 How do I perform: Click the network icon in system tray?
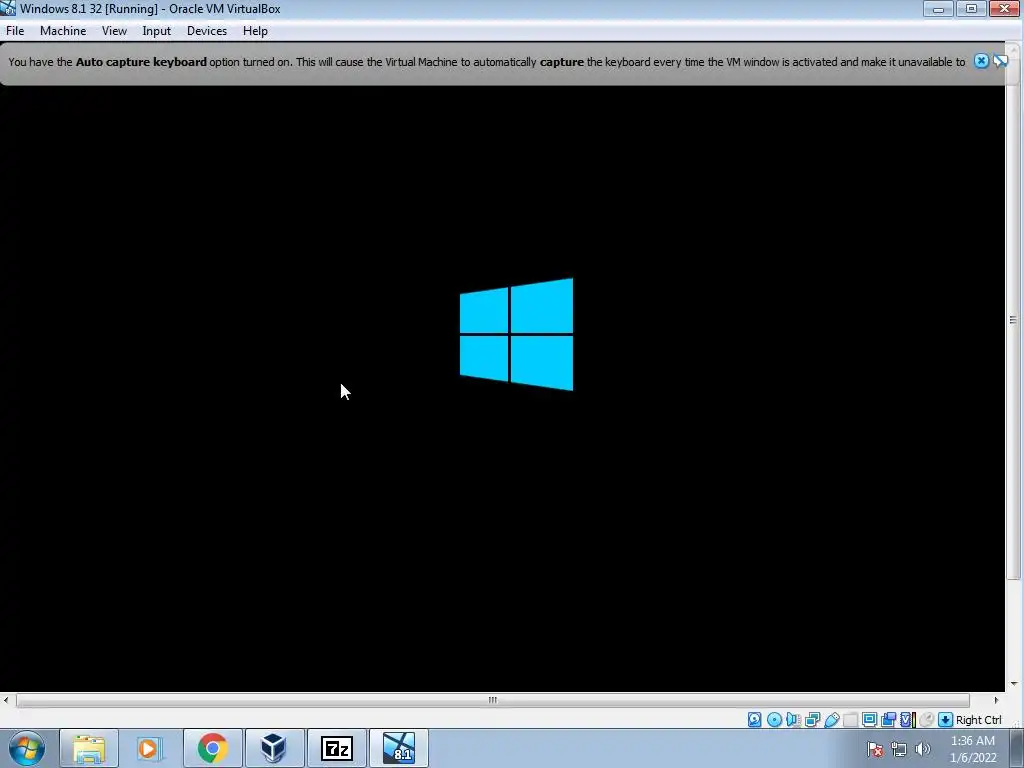tap(899, 749)
